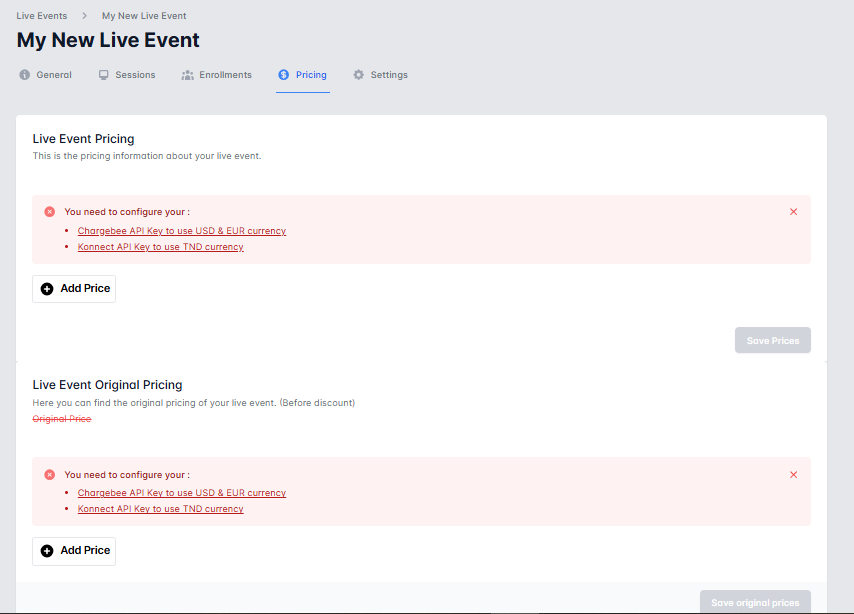Go to the Settings tab
Viewport: 854px width, 614px height.
click(389, 75)
